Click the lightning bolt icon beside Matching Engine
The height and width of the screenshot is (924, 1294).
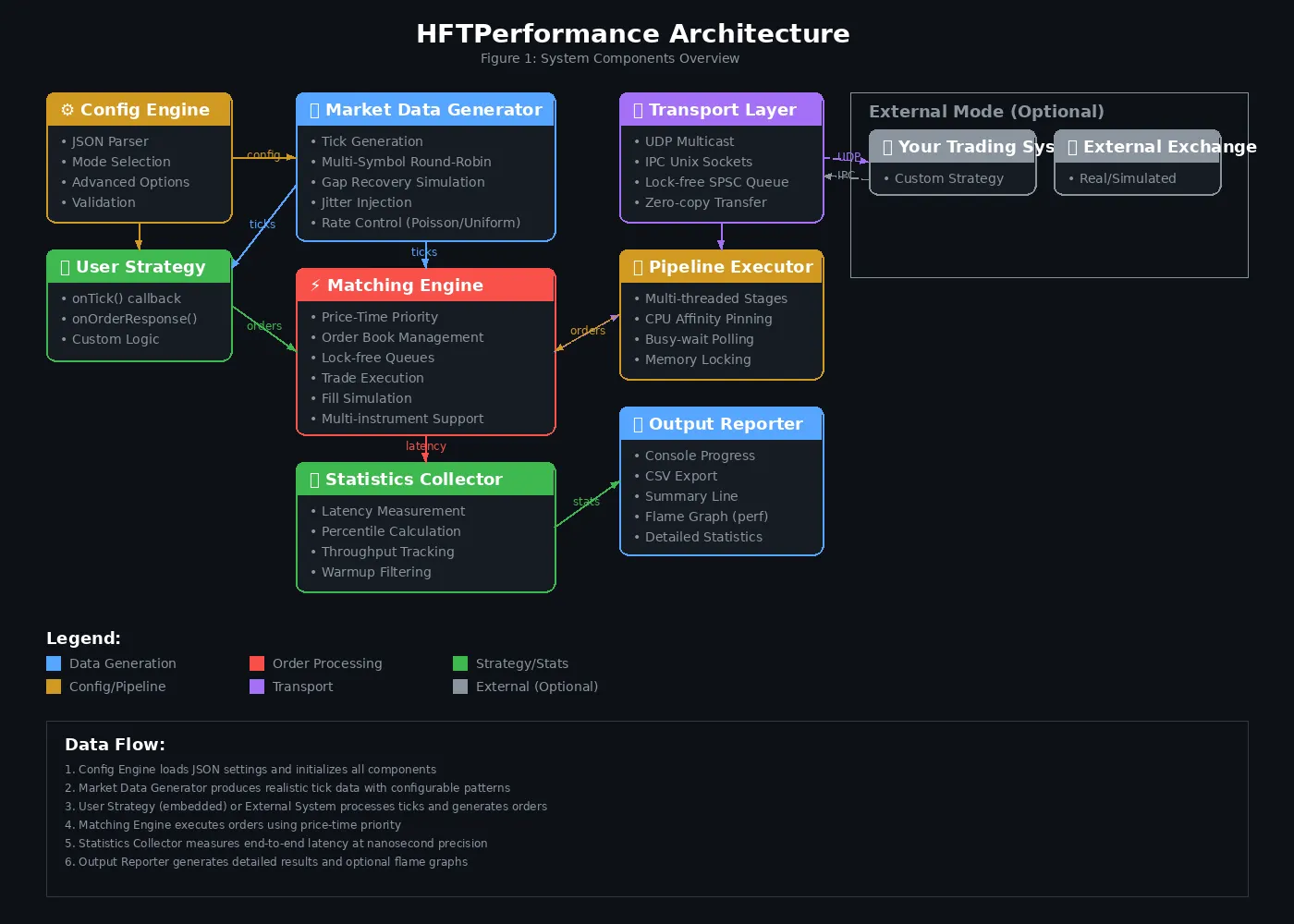coord(315,286)
